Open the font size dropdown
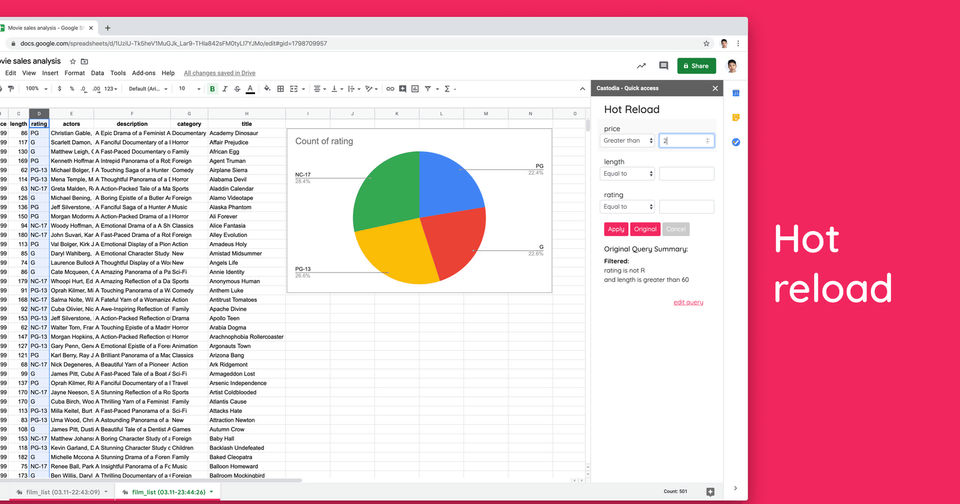960x504 pixels. 189,89
